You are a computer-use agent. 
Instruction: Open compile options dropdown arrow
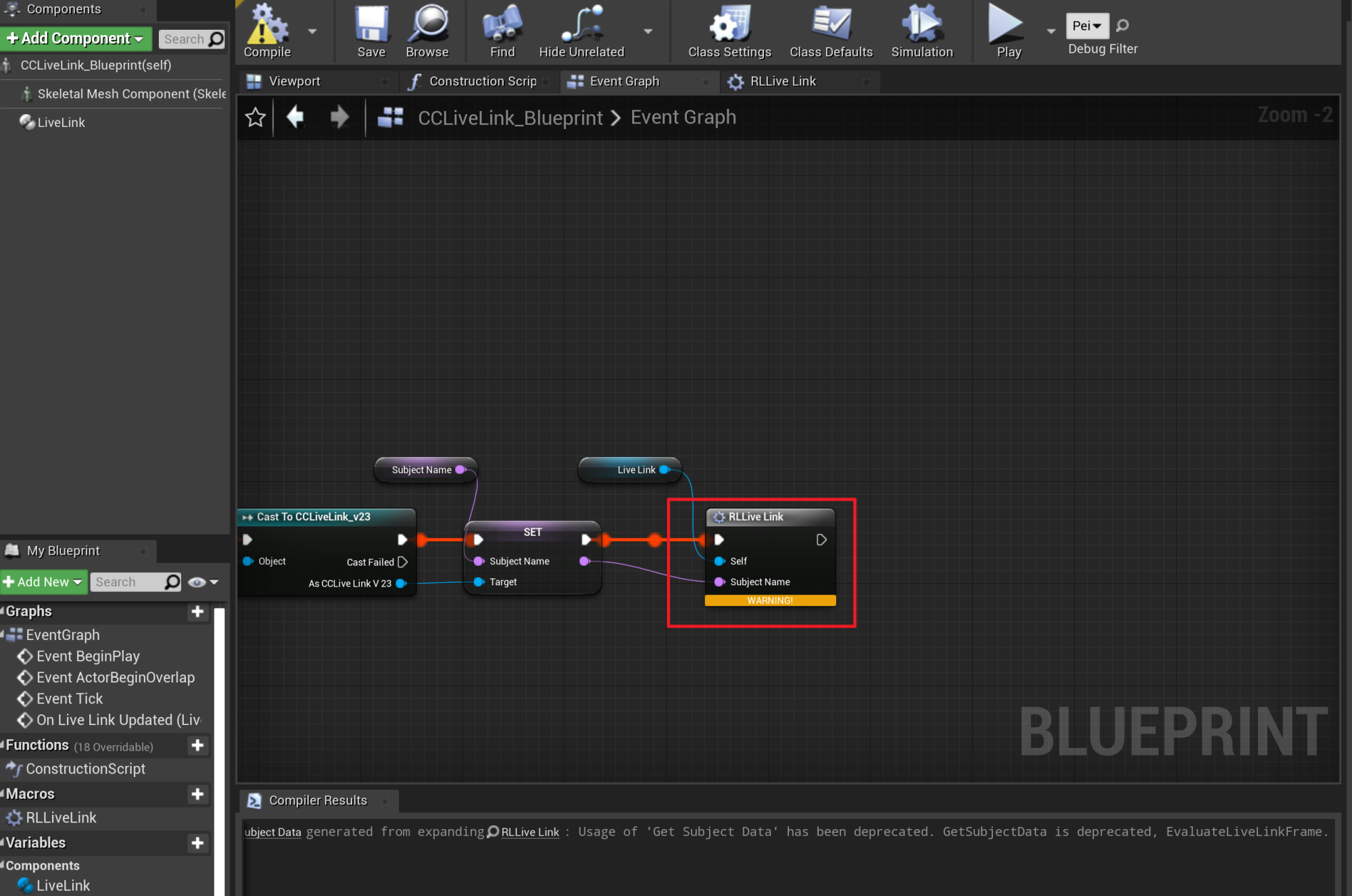point(312,31)
